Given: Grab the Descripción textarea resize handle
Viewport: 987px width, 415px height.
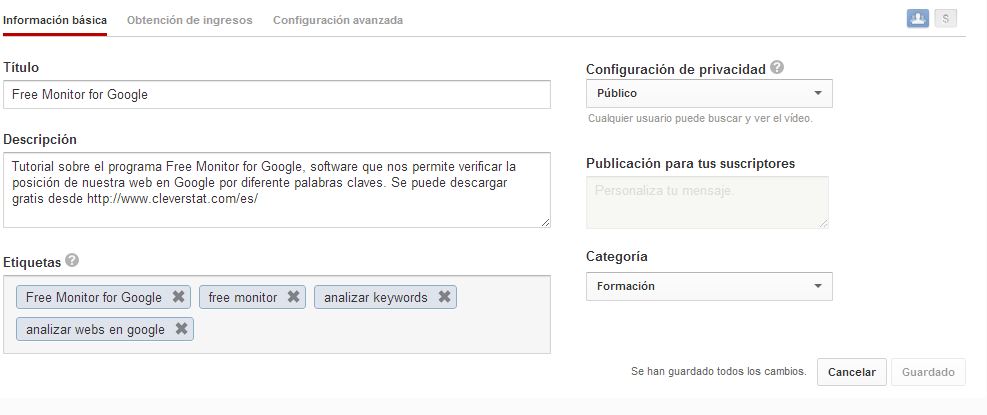Looking at the screenshot, I should pyautogui.click(x=545, y=222).
